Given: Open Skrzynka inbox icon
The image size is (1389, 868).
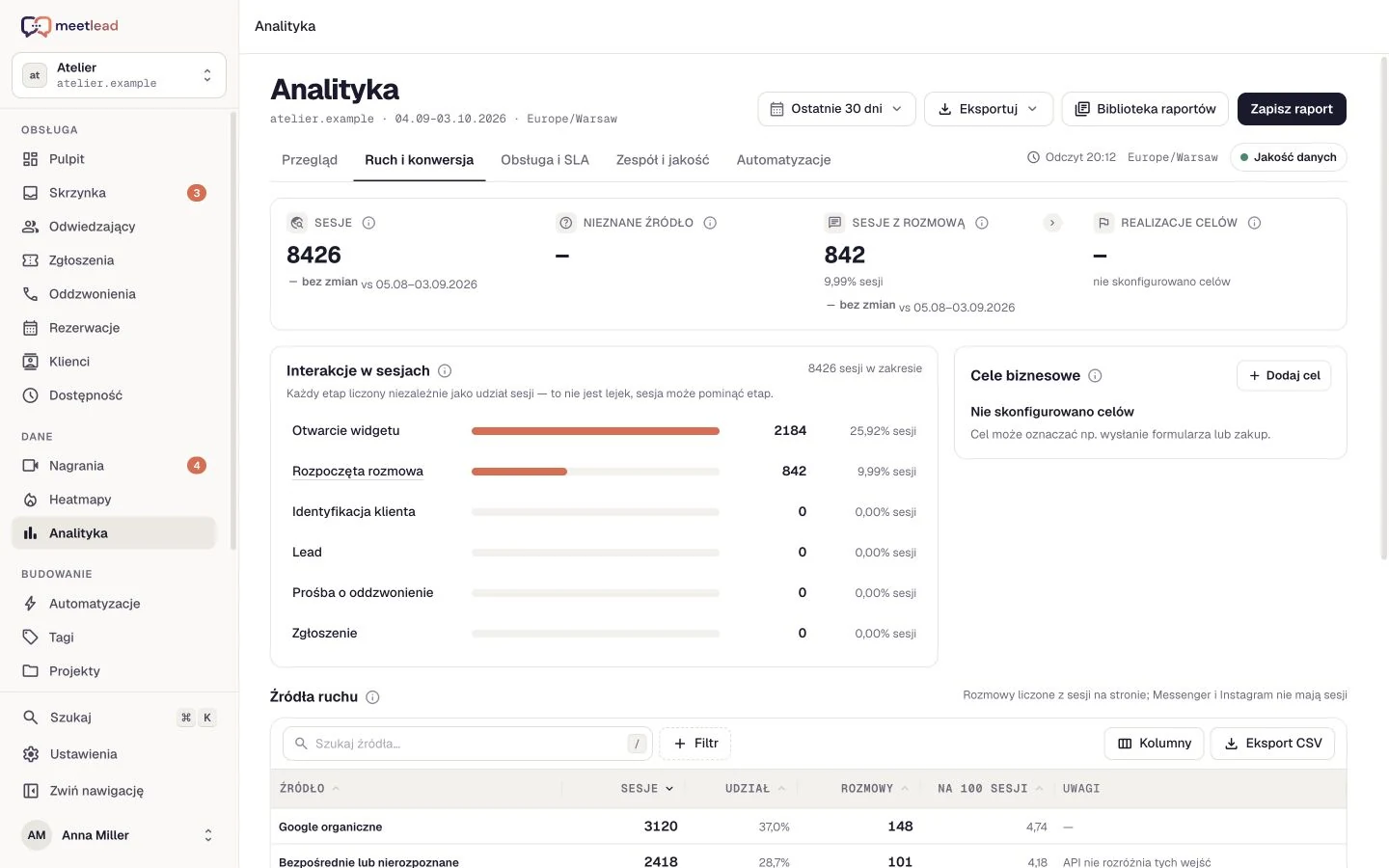Looking at the screenshot, I should click(31, 193).
